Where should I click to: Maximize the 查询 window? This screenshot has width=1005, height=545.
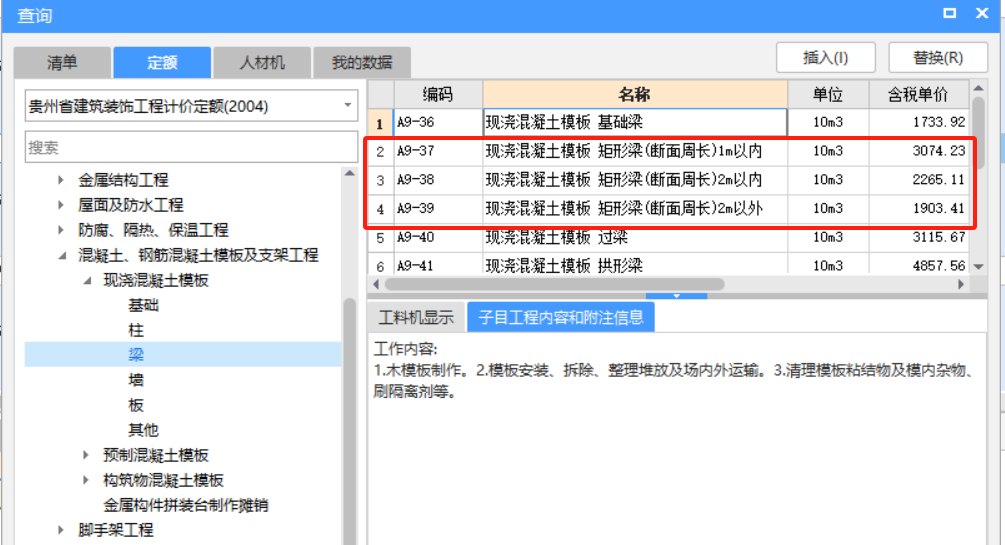pyautogui.click(x=950, y=13)
